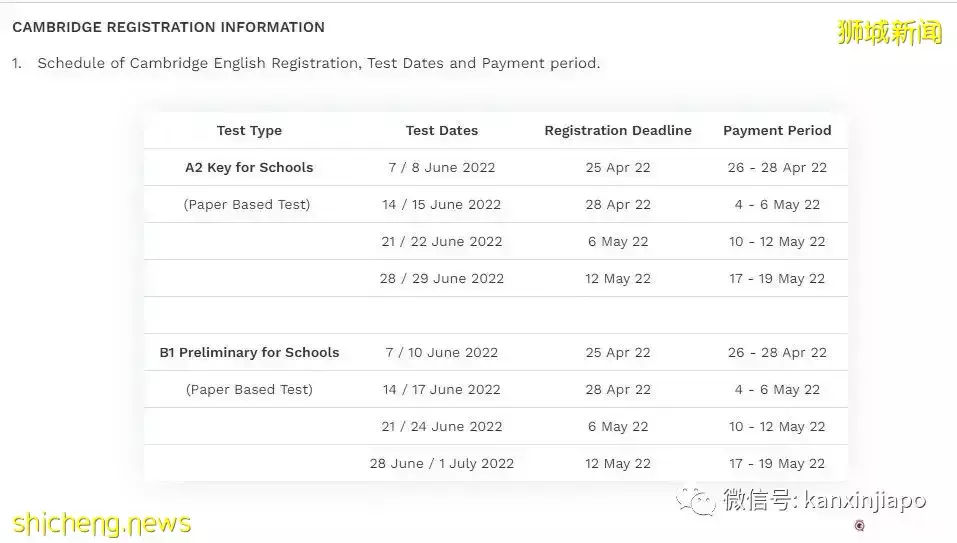Click the Payment Period column header

[x=777, y=130]
